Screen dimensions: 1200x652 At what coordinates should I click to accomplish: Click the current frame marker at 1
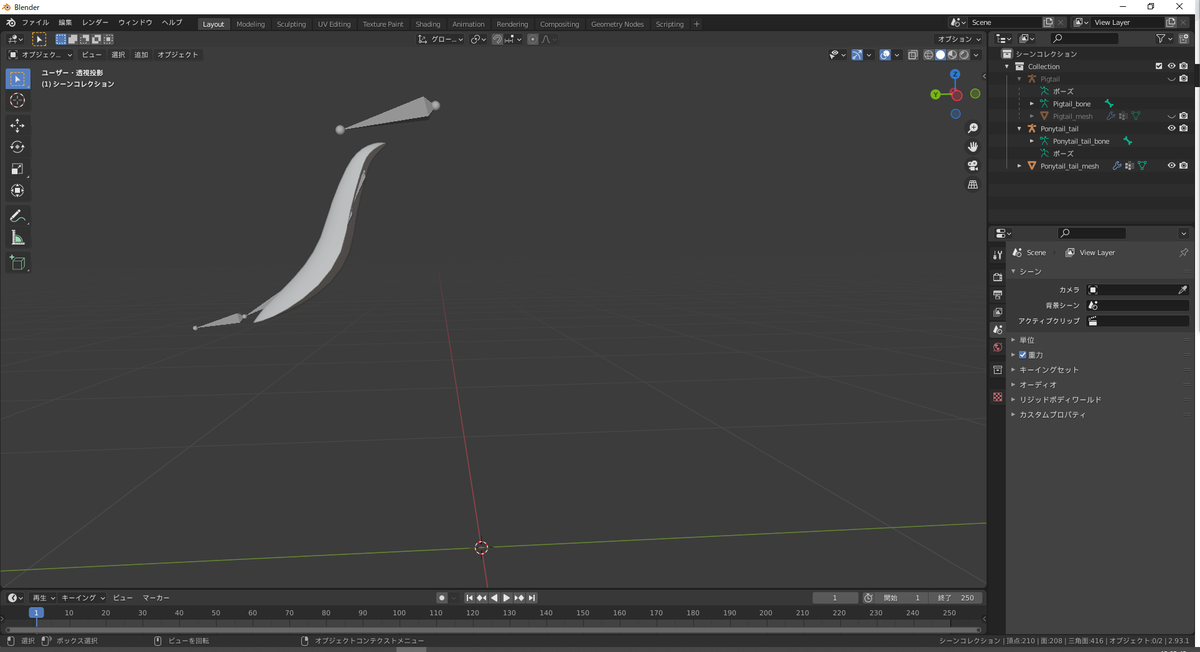[36, 613]
